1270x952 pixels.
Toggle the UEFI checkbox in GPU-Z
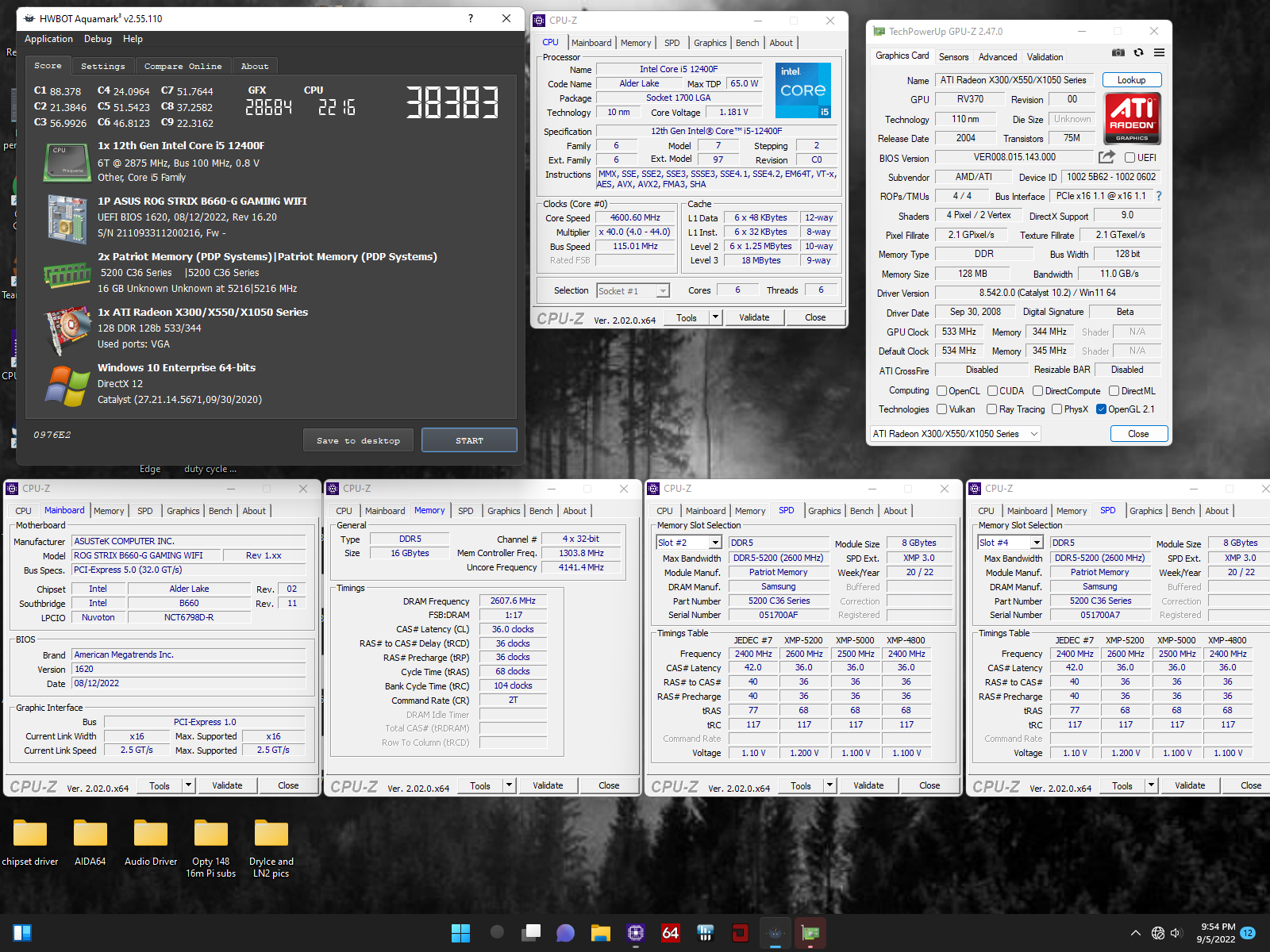[x=1129, y=158]
